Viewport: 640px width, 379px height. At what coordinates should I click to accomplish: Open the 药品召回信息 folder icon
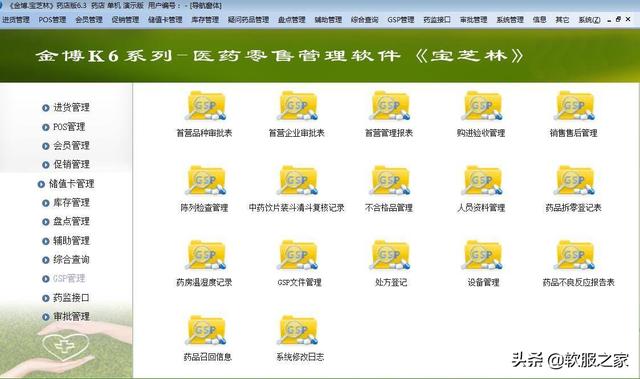[205, 330]
